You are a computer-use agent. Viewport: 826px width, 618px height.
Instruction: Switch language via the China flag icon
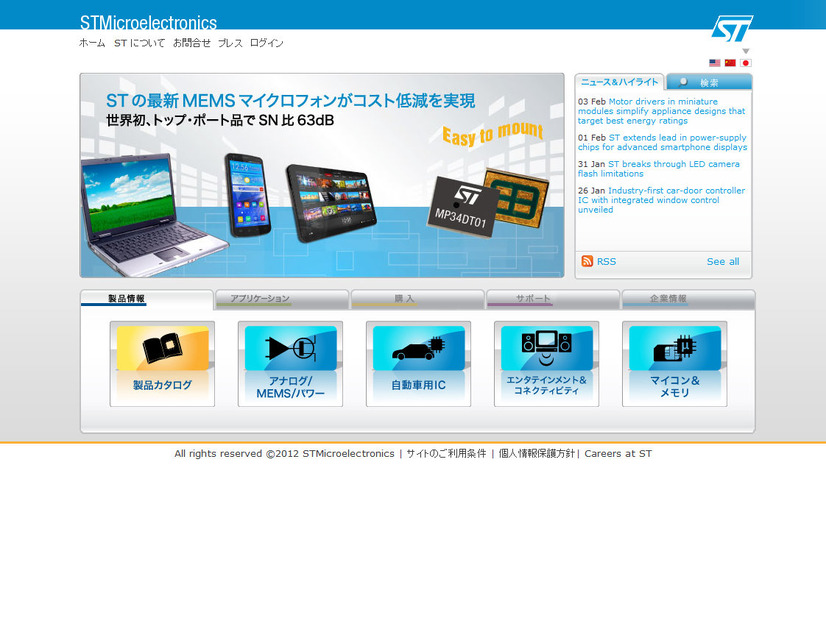click(730, 63)
